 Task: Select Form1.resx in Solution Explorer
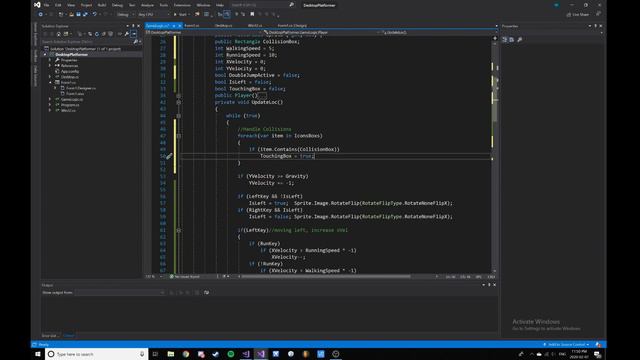click(75, 94)
